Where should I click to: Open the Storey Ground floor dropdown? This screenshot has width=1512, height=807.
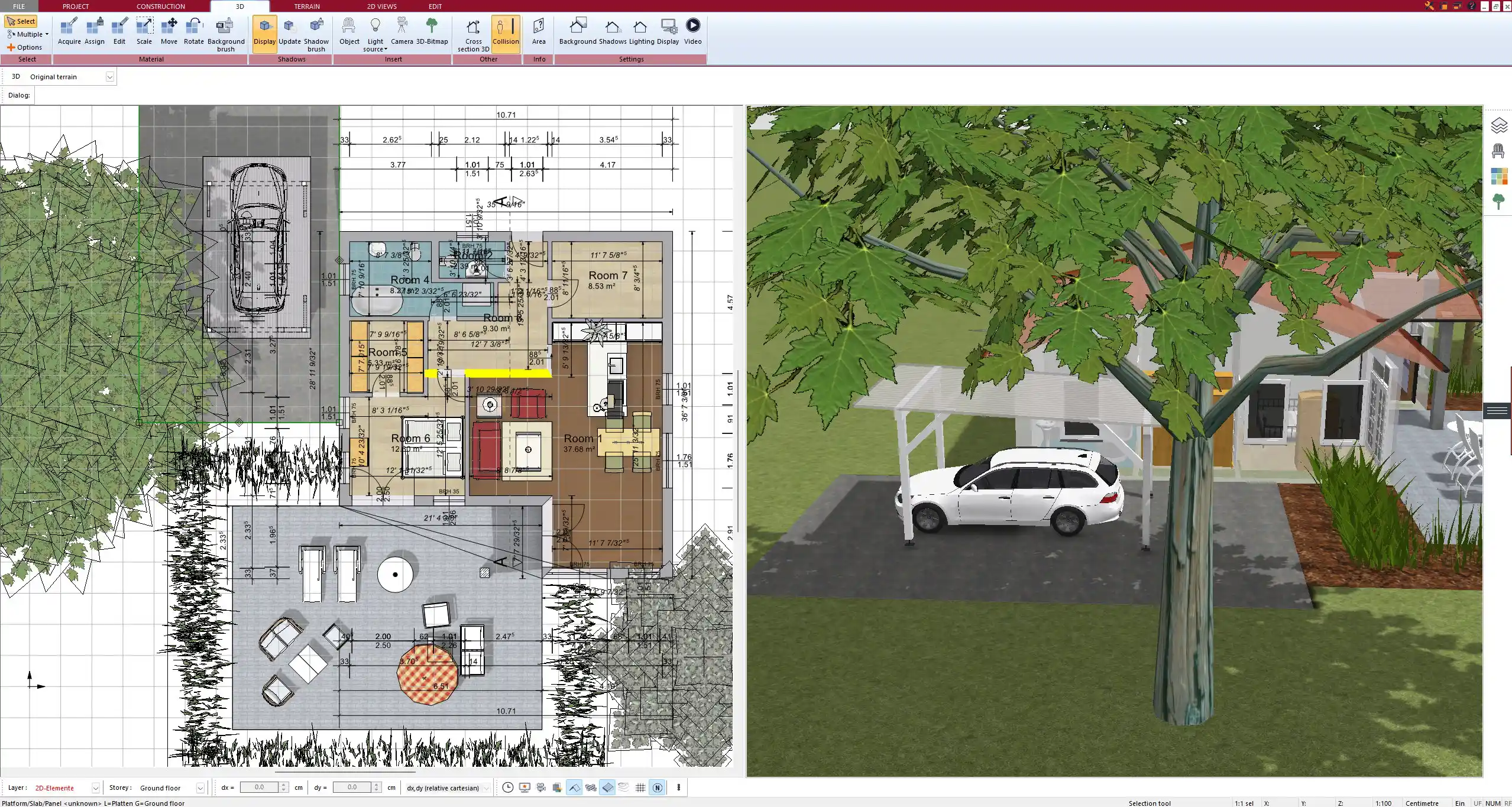[x=200, y=787]
